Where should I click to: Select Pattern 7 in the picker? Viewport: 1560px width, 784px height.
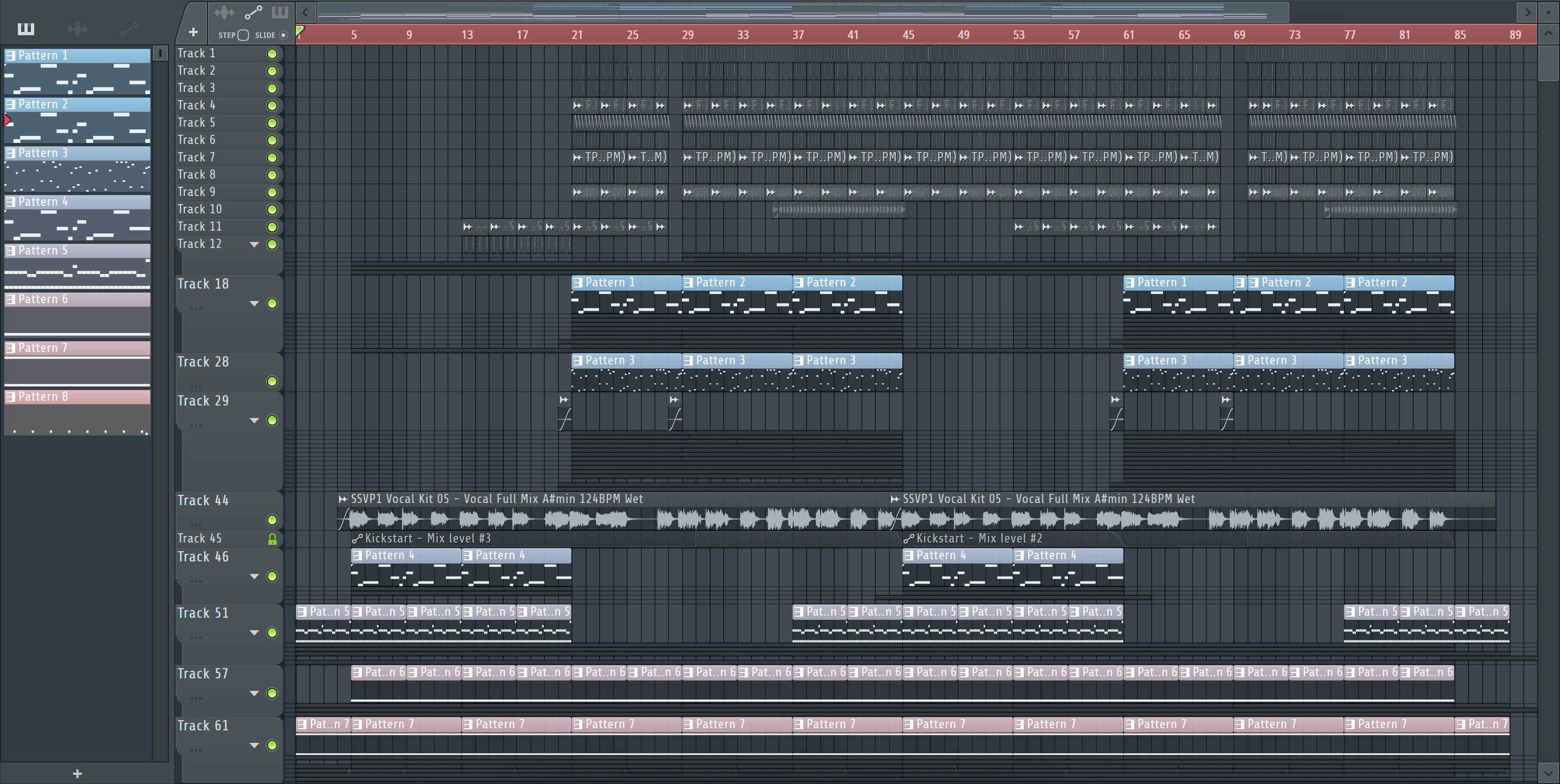(77, 364)
